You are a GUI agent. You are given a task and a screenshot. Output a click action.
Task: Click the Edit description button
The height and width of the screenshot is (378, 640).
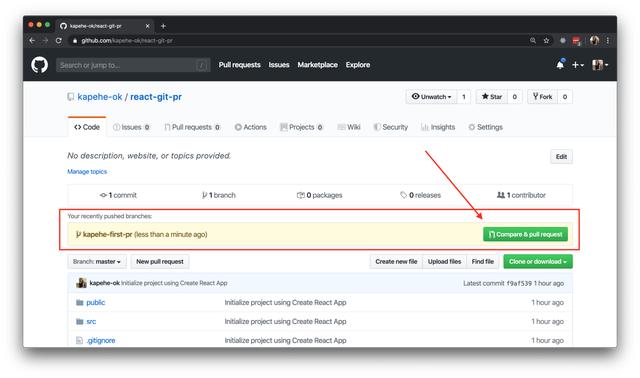coord(561,157)
